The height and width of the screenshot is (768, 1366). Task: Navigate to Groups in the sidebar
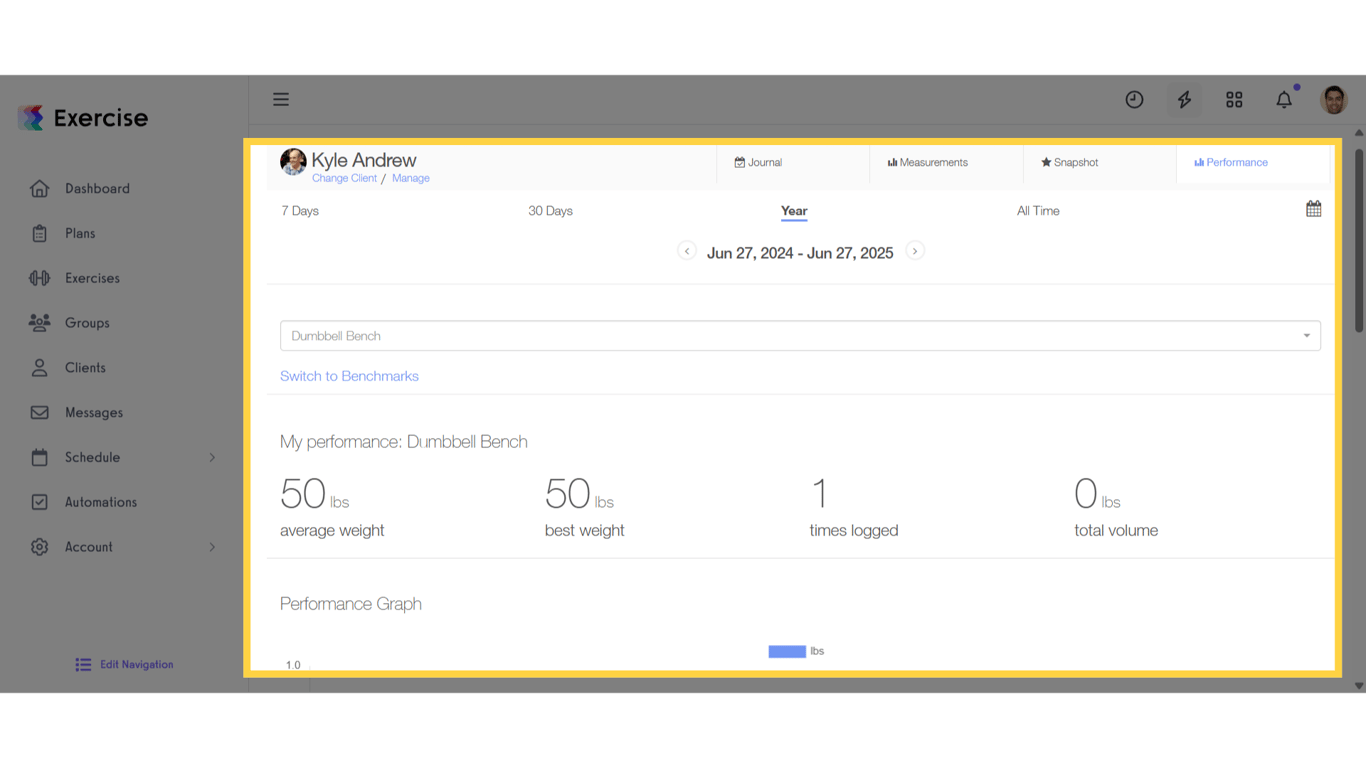[x=87, y=322]
